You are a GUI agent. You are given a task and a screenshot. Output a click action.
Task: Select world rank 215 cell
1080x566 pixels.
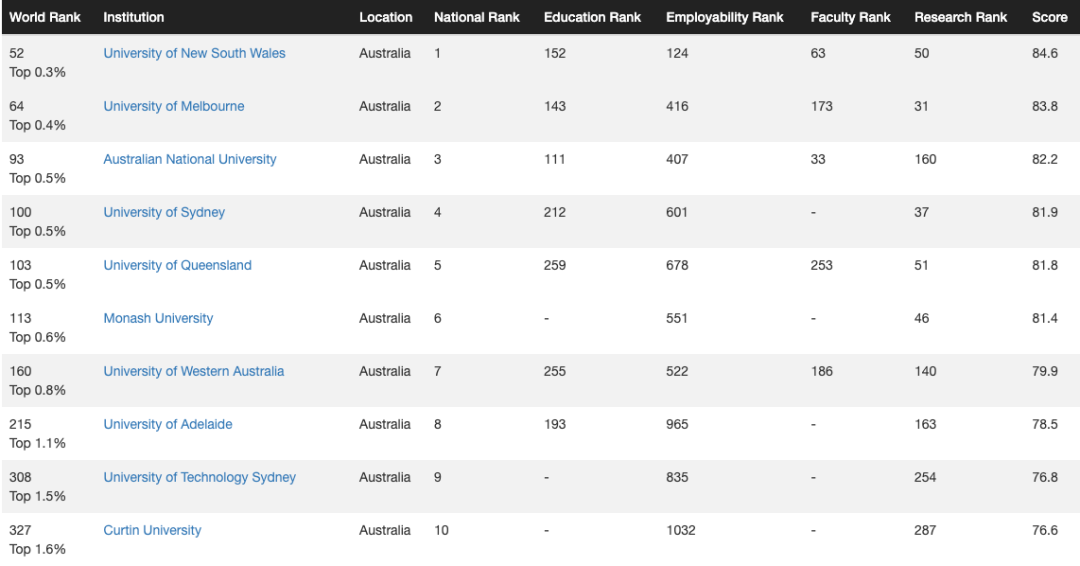[x=20, y=424]
